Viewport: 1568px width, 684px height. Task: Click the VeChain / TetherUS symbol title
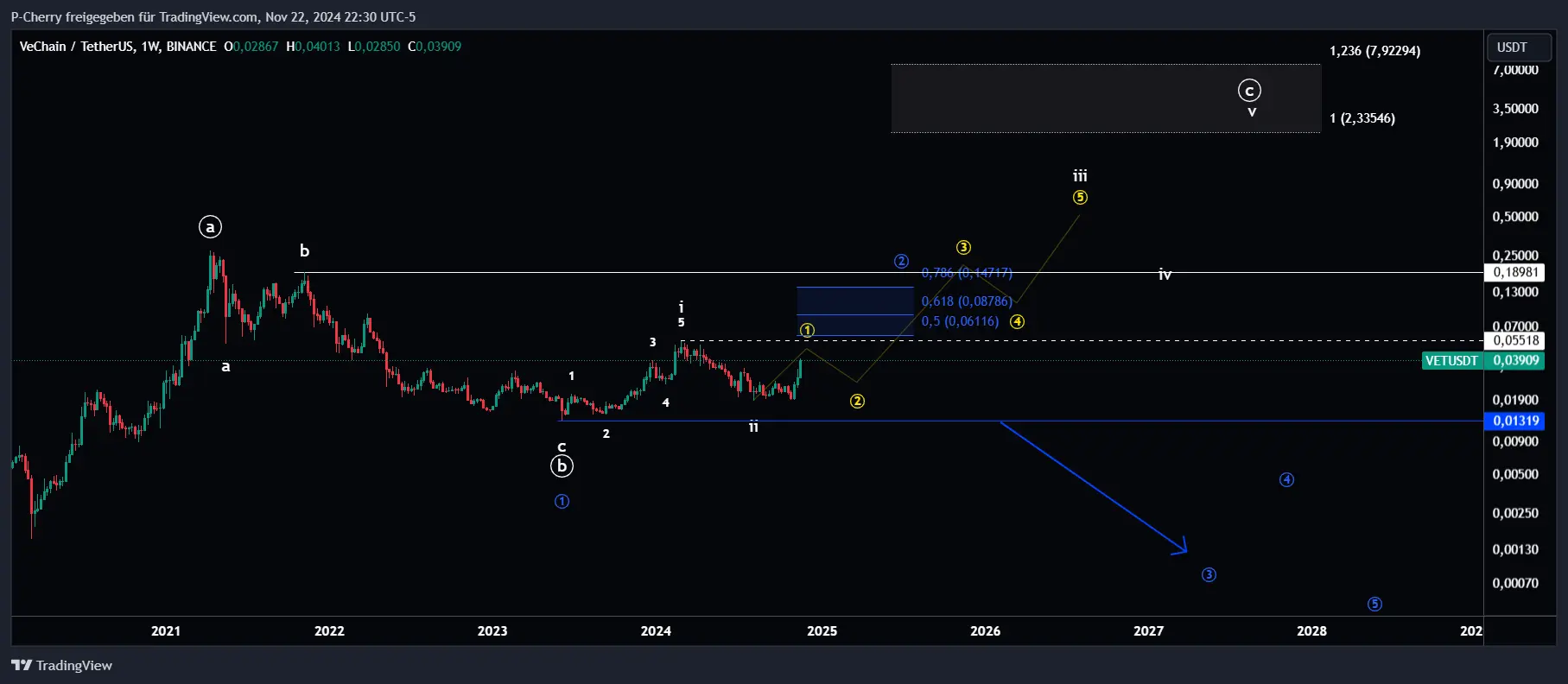118,47
